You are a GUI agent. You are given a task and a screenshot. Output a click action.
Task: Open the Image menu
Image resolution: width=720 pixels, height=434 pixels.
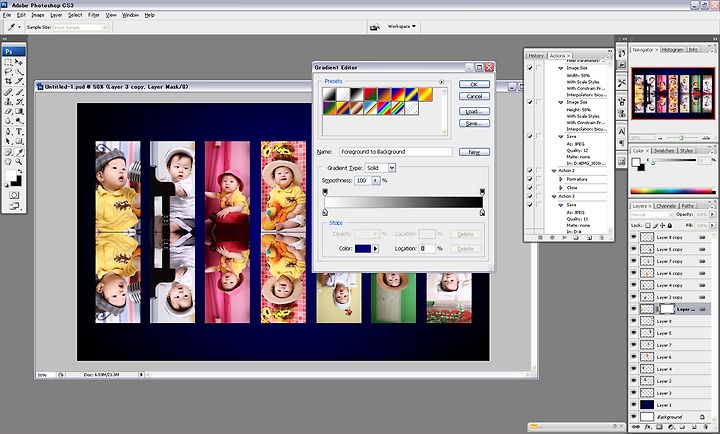click(38, 15)
